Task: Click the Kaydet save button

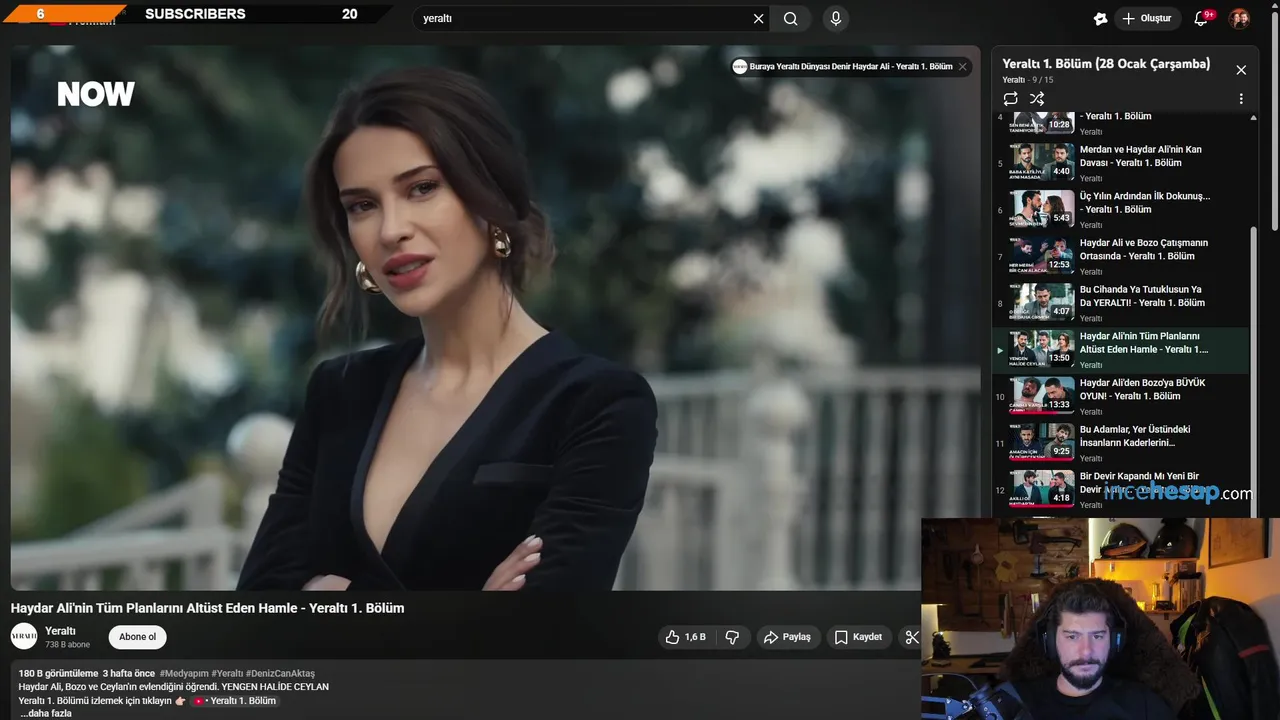Action: (x=858, y=637)
